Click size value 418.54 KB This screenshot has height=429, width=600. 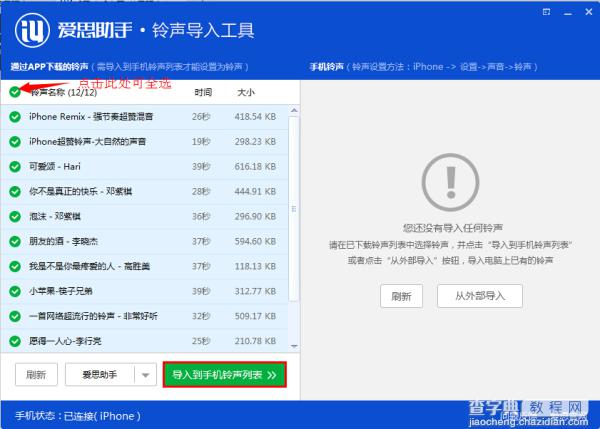point(255,117)
